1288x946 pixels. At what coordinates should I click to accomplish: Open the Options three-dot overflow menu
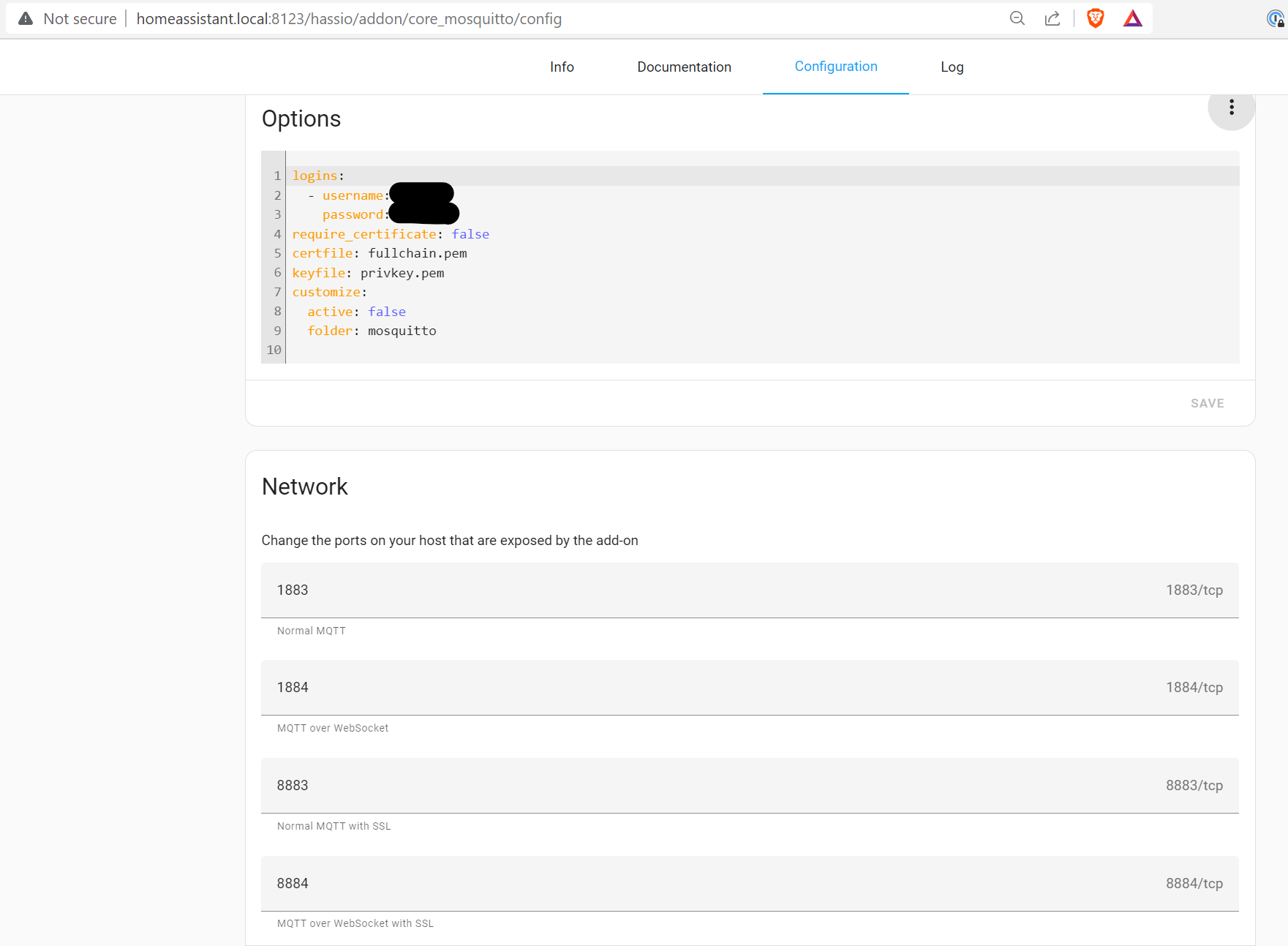pyautogui.click(x=1231, y=108)
